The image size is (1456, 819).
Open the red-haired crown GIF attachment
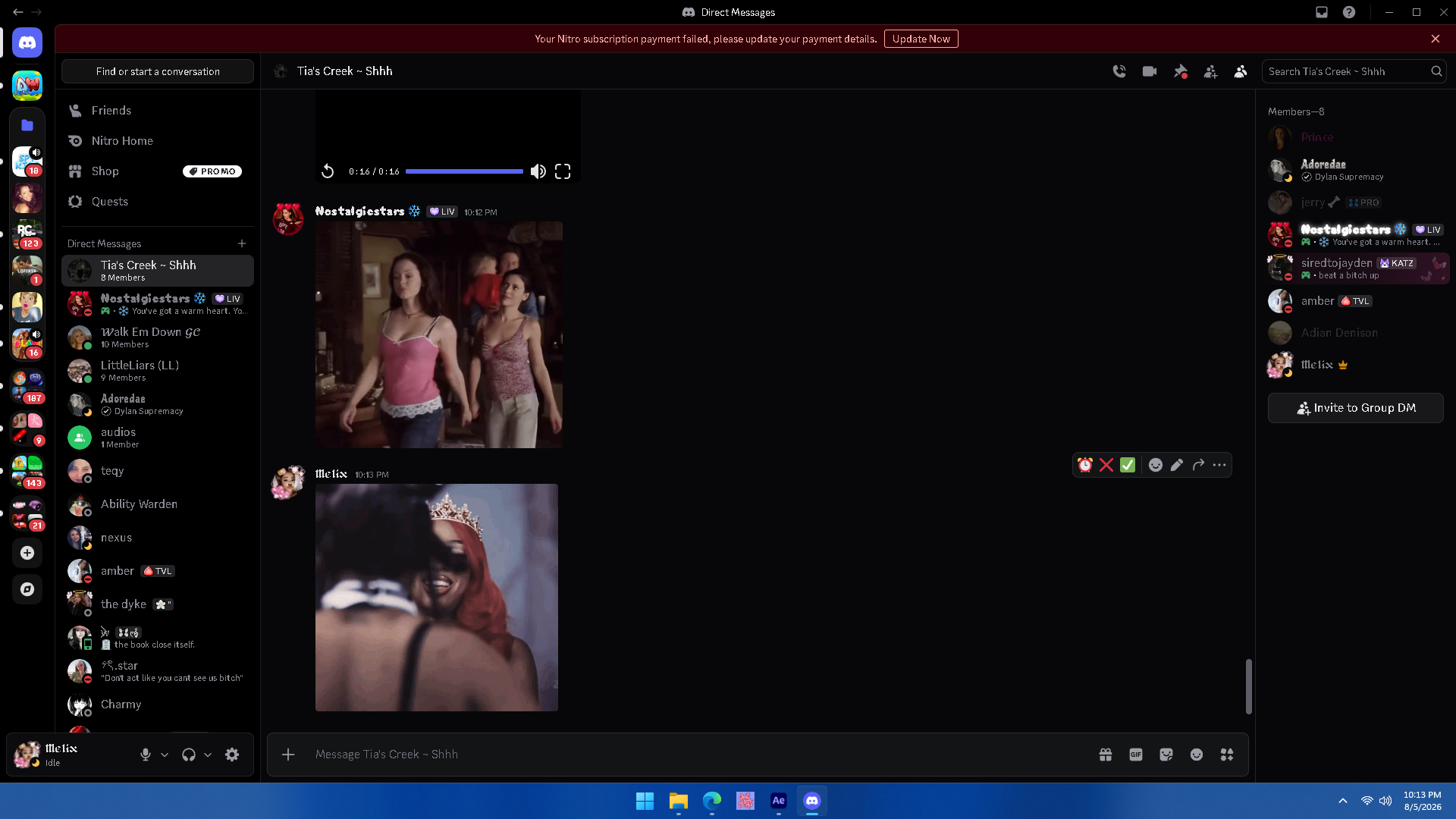pyautogui.click(x=437, y=598)
